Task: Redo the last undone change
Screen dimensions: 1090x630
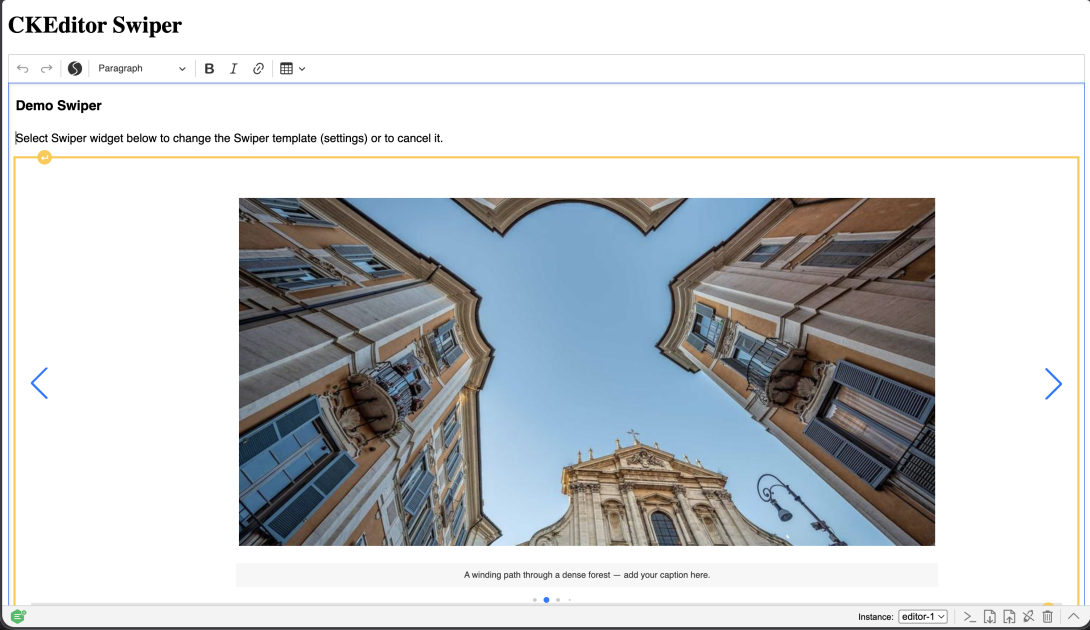Action: coord(47,69)
